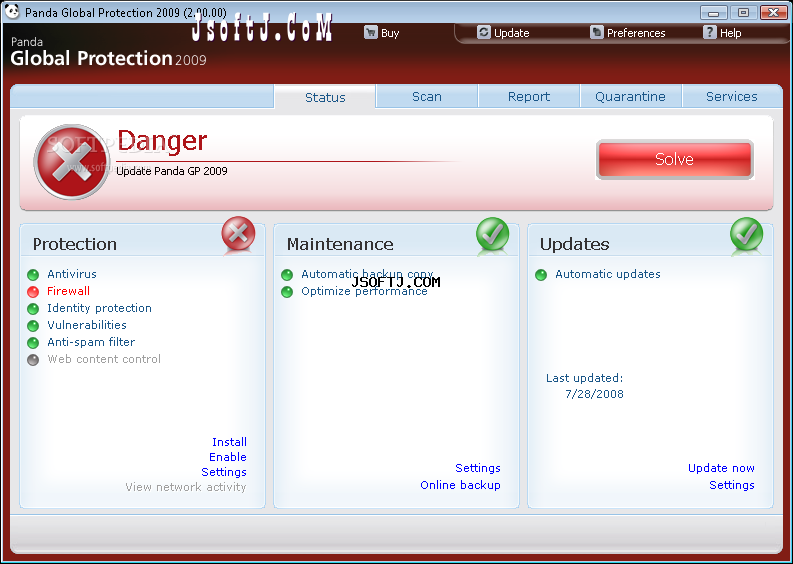Open Identity protection link
This screenshot has width=793, height=564.
99,308
